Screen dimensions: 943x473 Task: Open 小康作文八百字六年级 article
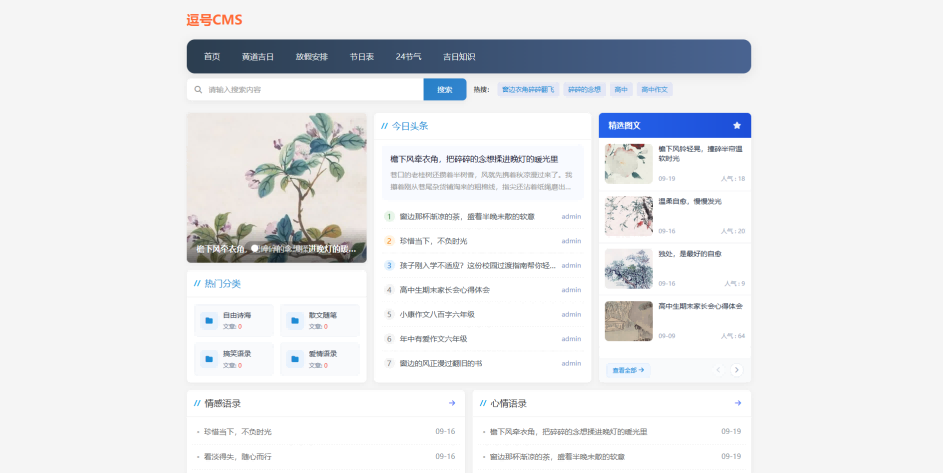pyautogui.click(x=437, y=314)
